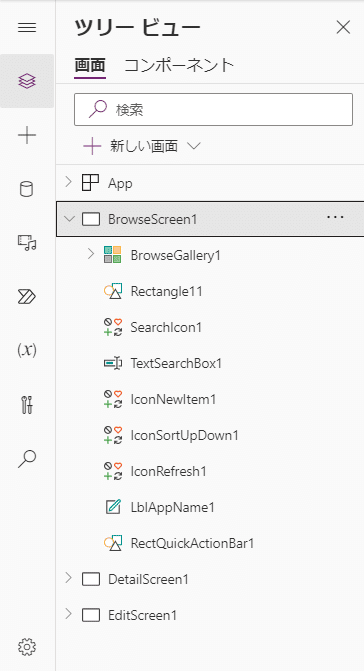Open the Media icon in sidebar
This screenshot has height=671, width=364.
27,242
